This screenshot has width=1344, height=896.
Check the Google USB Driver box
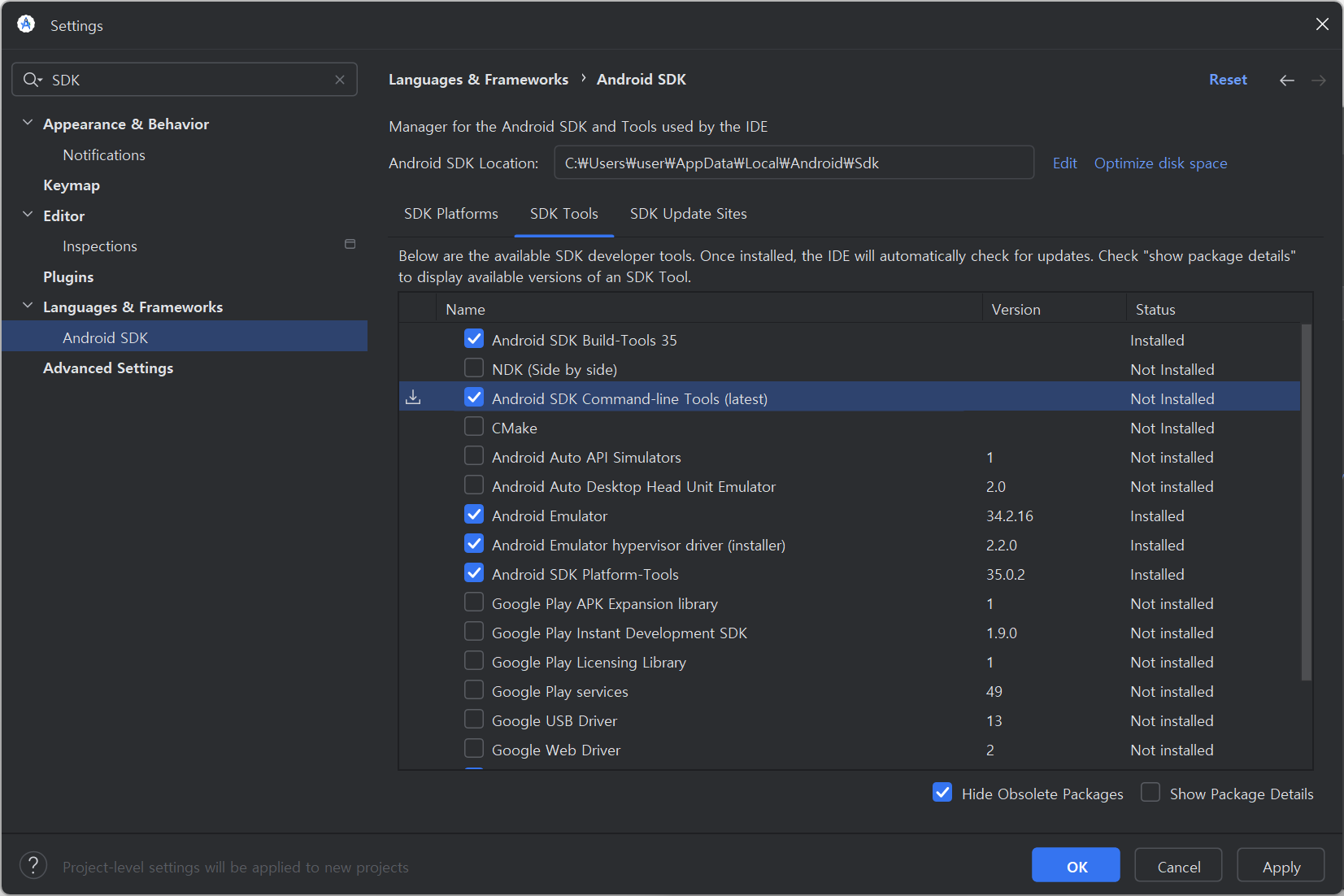pyautogui.click(x=474, y=720)
